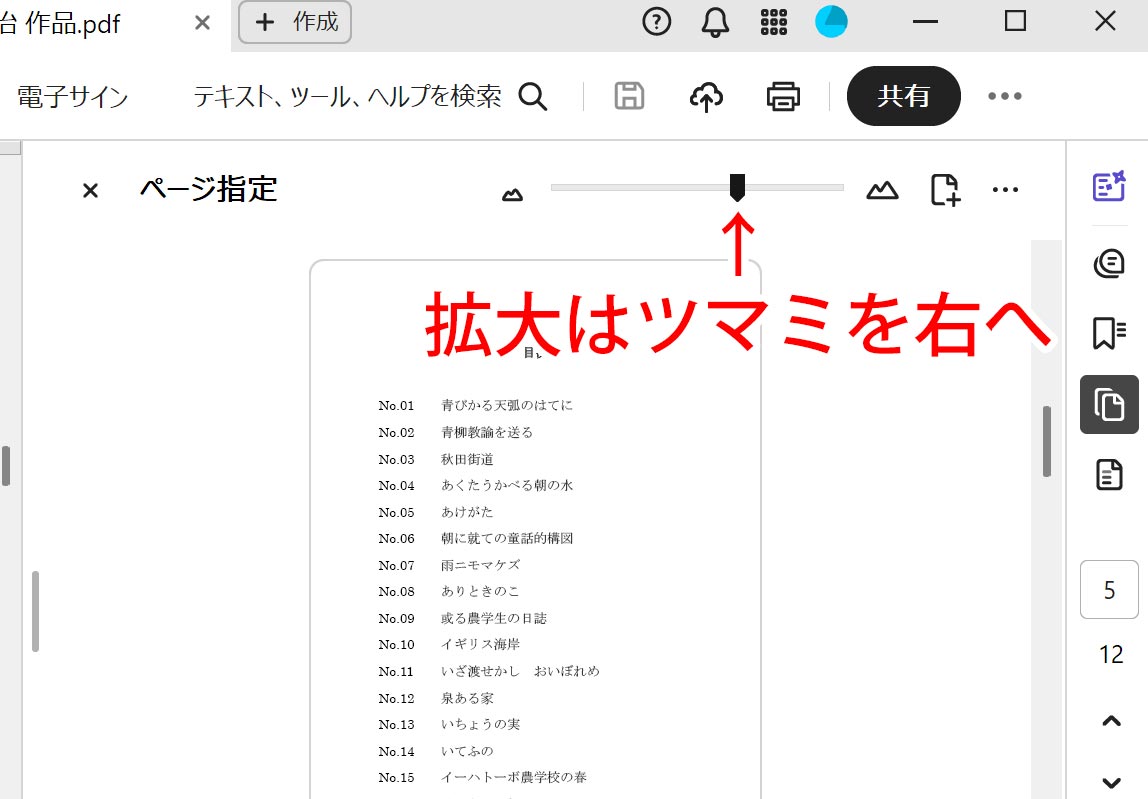Viewport: 1148px width, 799px height.
Task: Print the PDF with the printer icon
Action: [783, 96]
